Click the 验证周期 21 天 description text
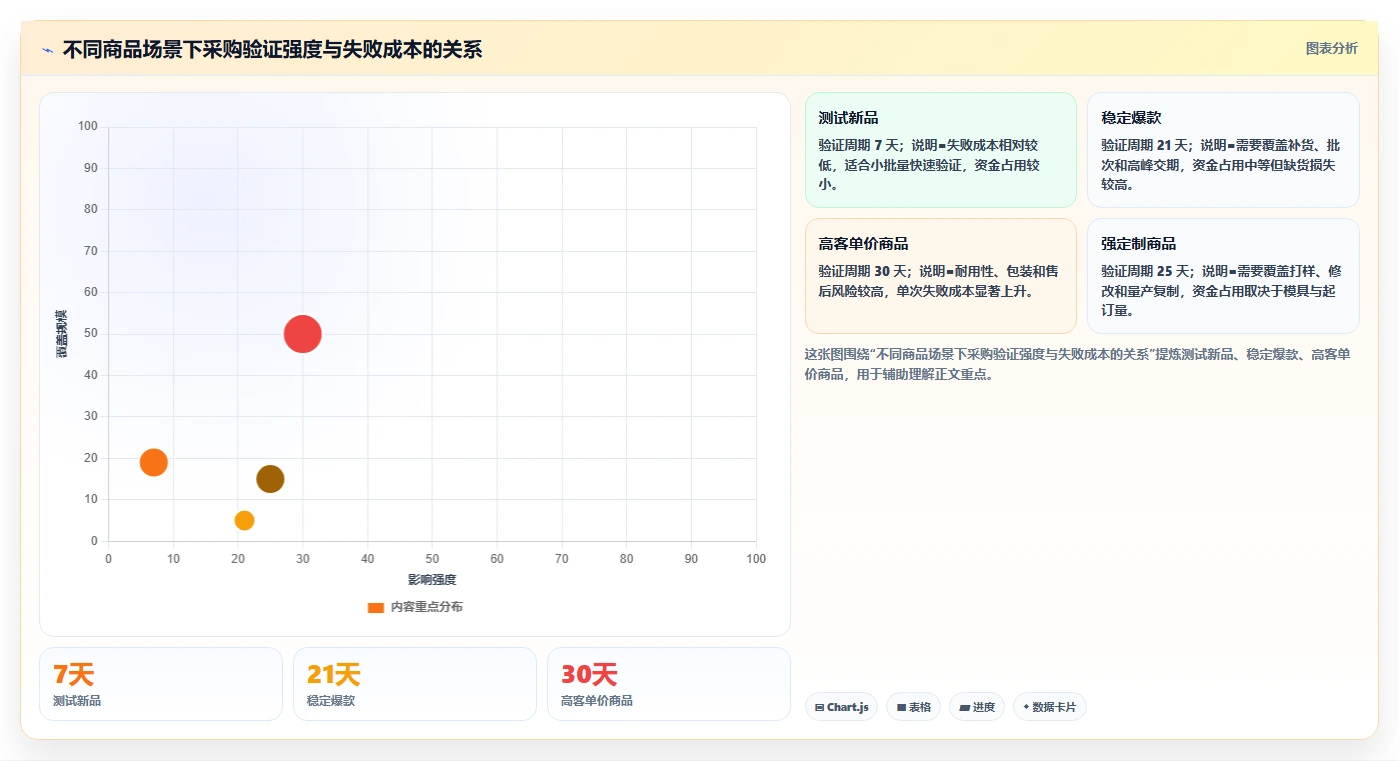This screenshot has height=761, width=1399. [1220, 165]
